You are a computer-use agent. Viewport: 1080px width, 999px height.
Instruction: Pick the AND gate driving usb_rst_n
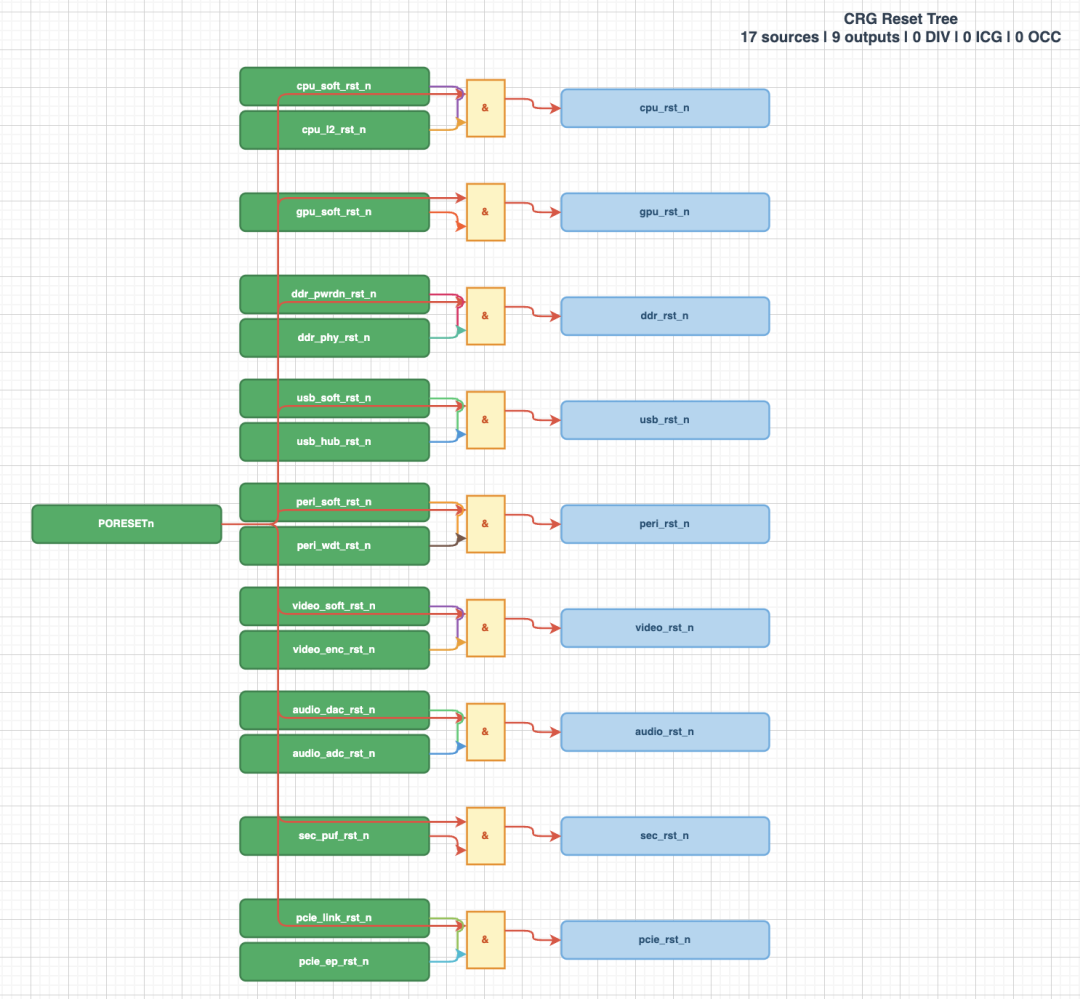click(x=486, y=420)
